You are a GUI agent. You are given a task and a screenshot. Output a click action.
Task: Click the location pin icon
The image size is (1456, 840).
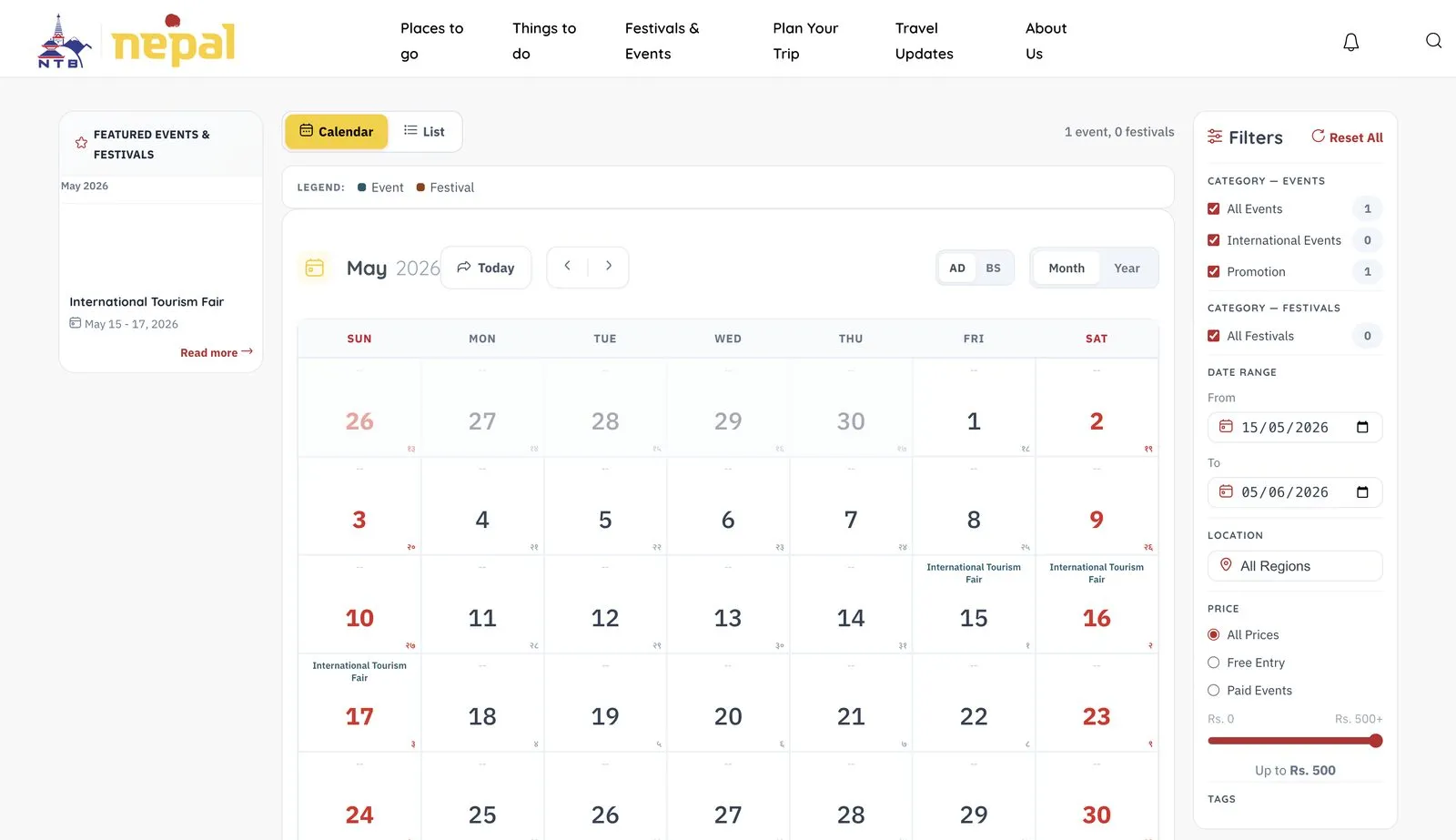1226,565
